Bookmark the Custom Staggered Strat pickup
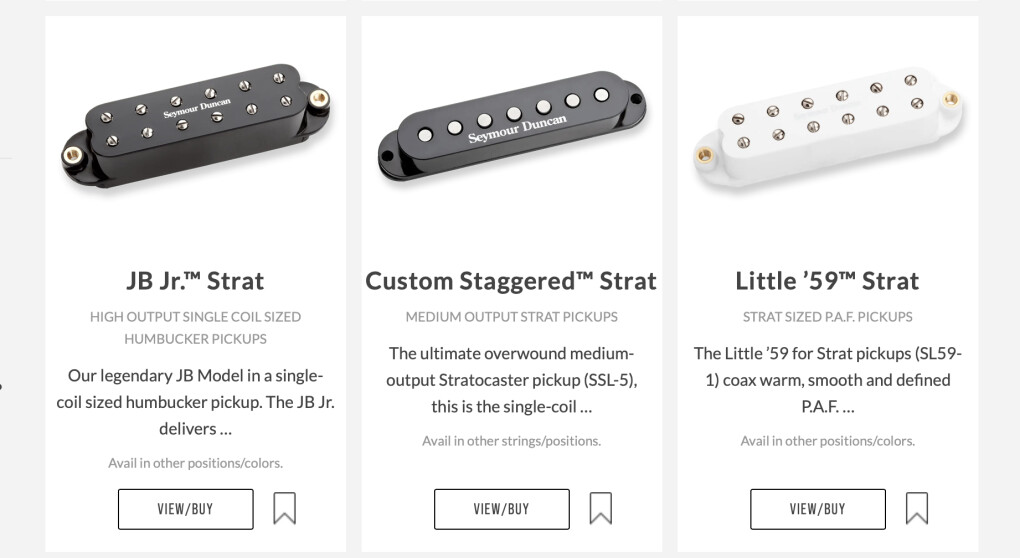The height and width of the screenshot is (558, 1020). [600, 509]
